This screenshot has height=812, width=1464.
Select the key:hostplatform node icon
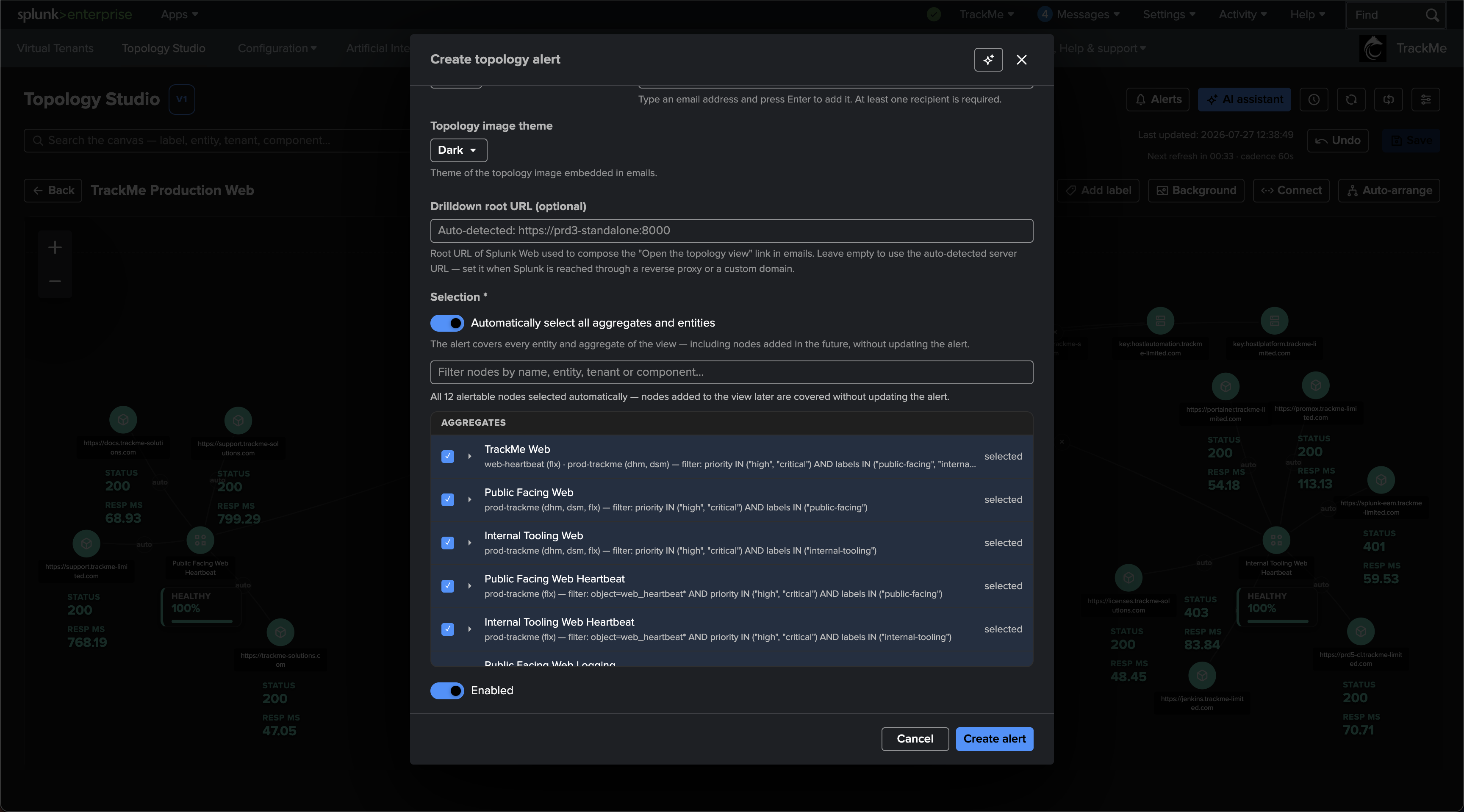[1274, 321]
